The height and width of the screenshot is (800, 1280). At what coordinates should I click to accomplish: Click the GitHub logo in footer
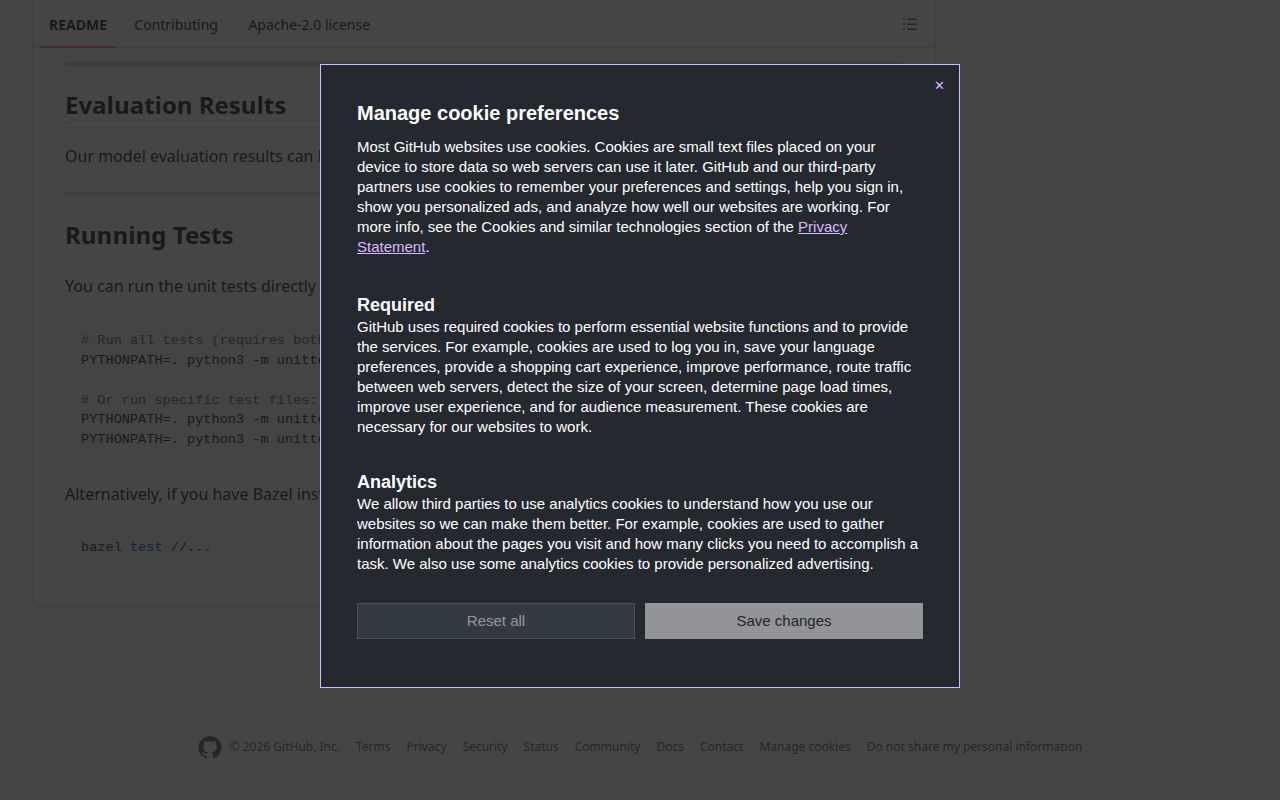(209, 747)
